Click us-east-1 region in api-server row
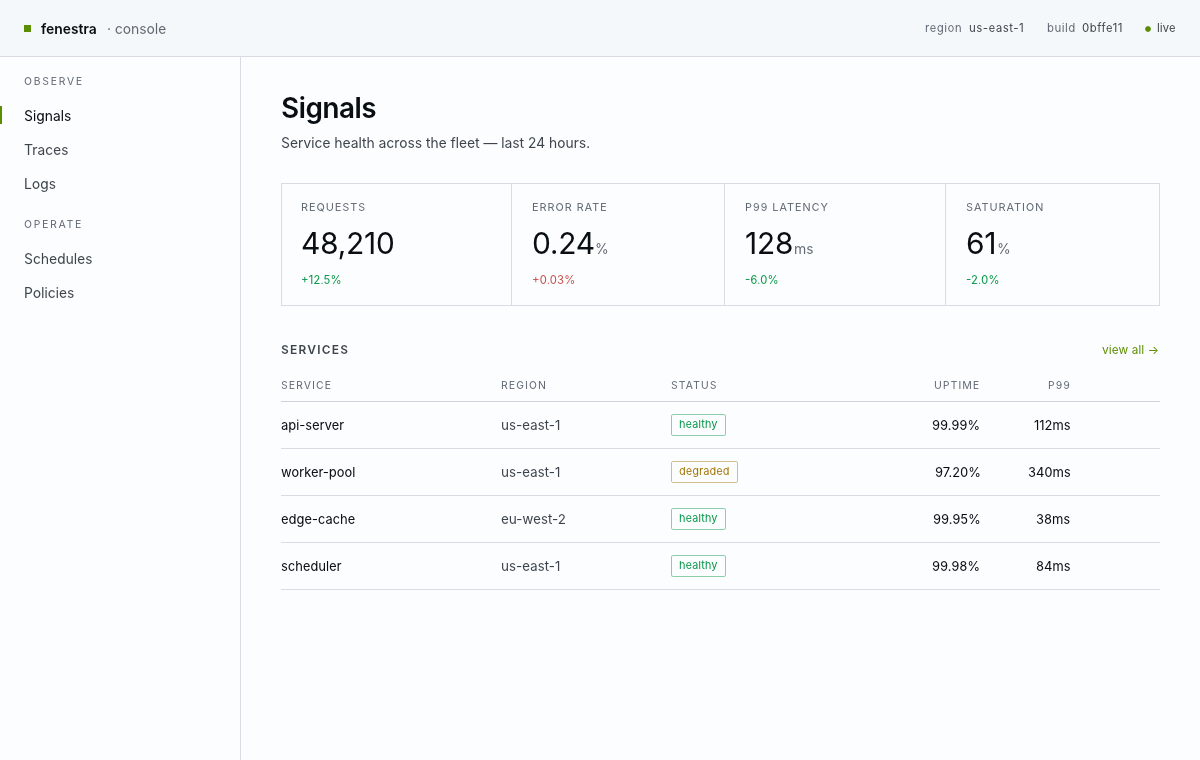Image resolution: width=1200 pixels, height=760 pixels. [531, 425]
